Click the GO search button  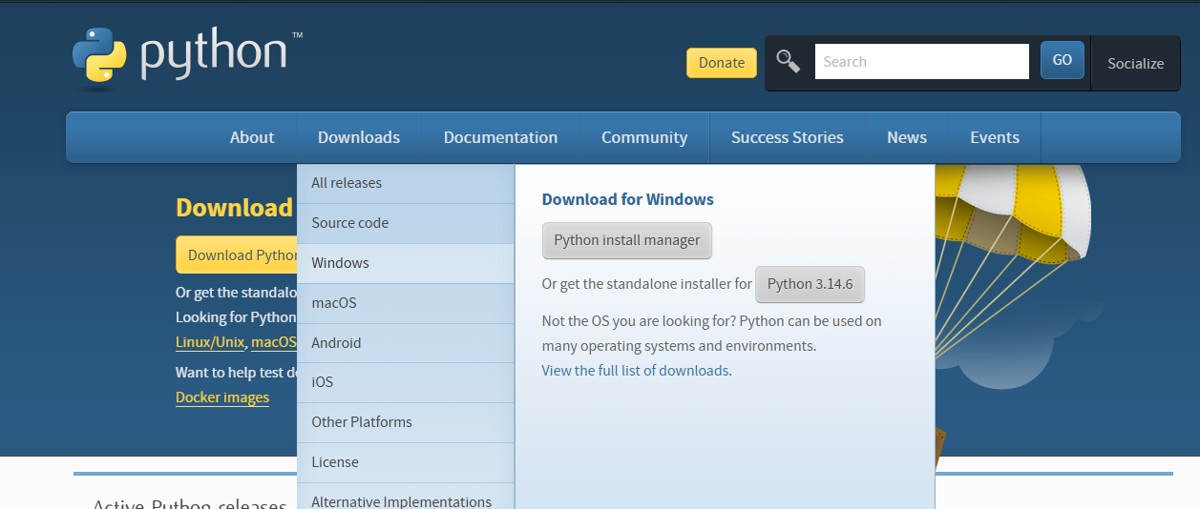tap(1062, 60)
